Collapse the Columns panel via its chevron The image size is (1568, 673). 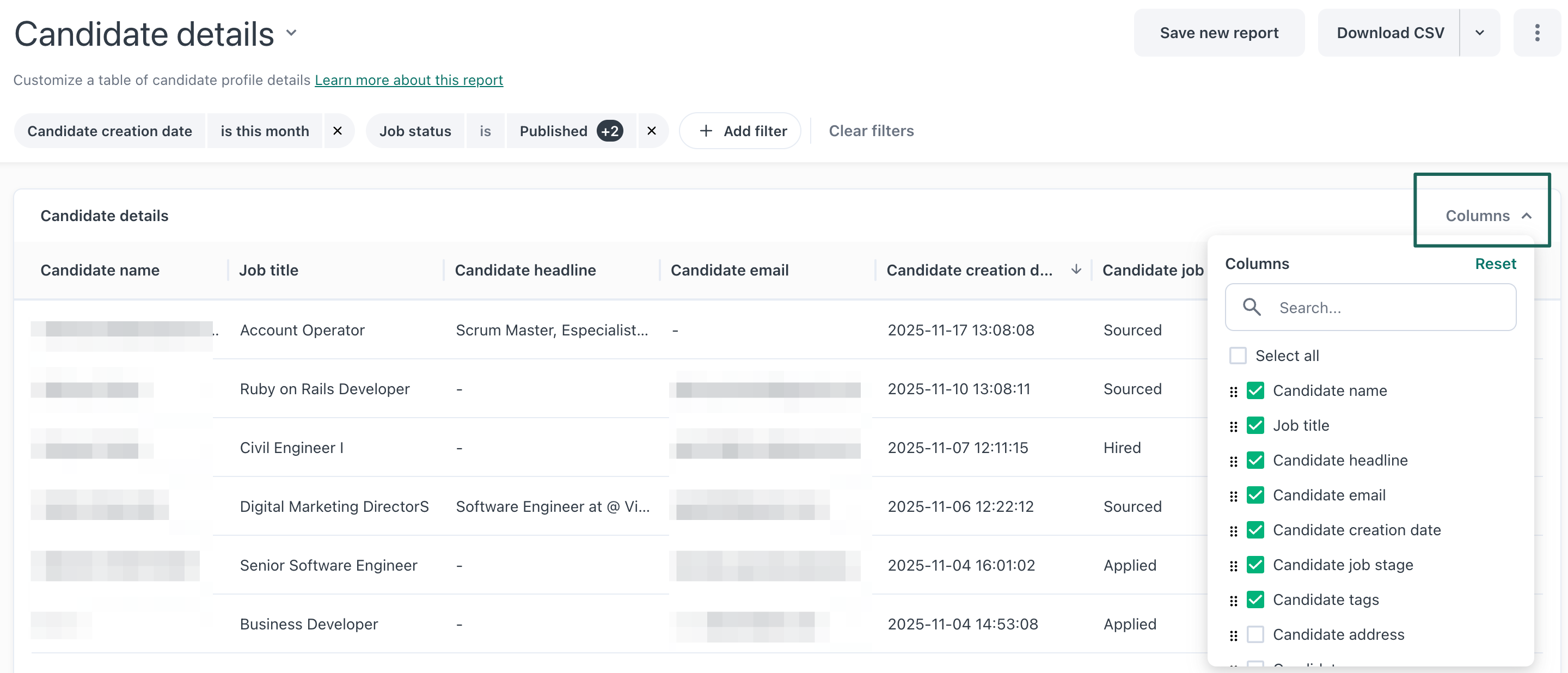pyautogui.click(x=1527, y=216)
